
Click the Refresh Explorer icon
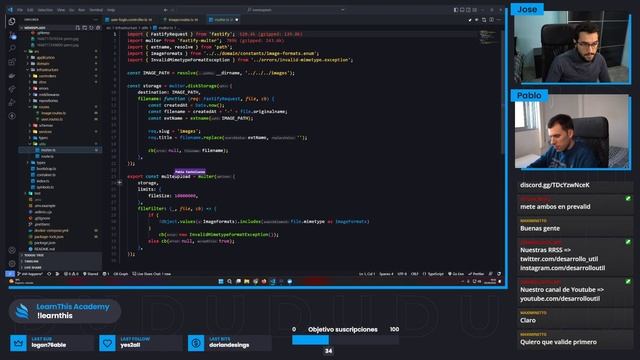91,28
